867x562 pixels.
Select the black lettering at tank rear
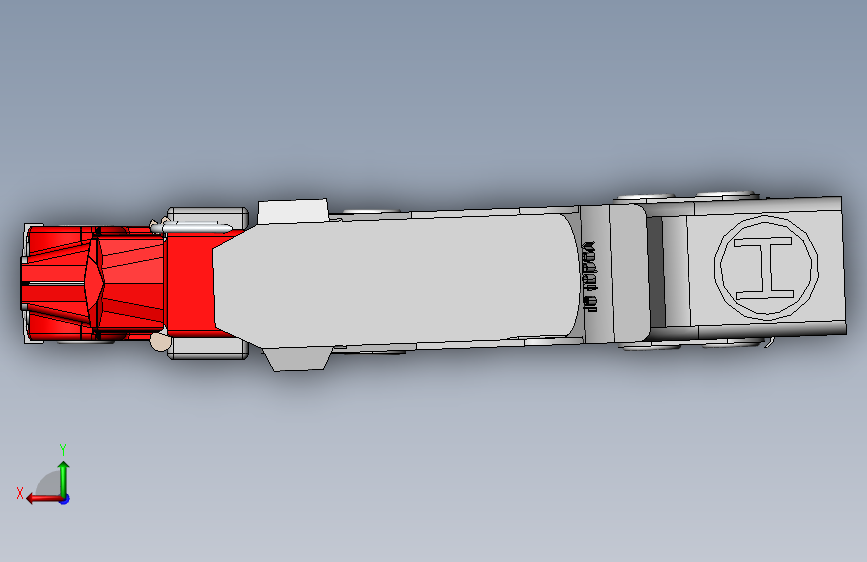point(590,277)
